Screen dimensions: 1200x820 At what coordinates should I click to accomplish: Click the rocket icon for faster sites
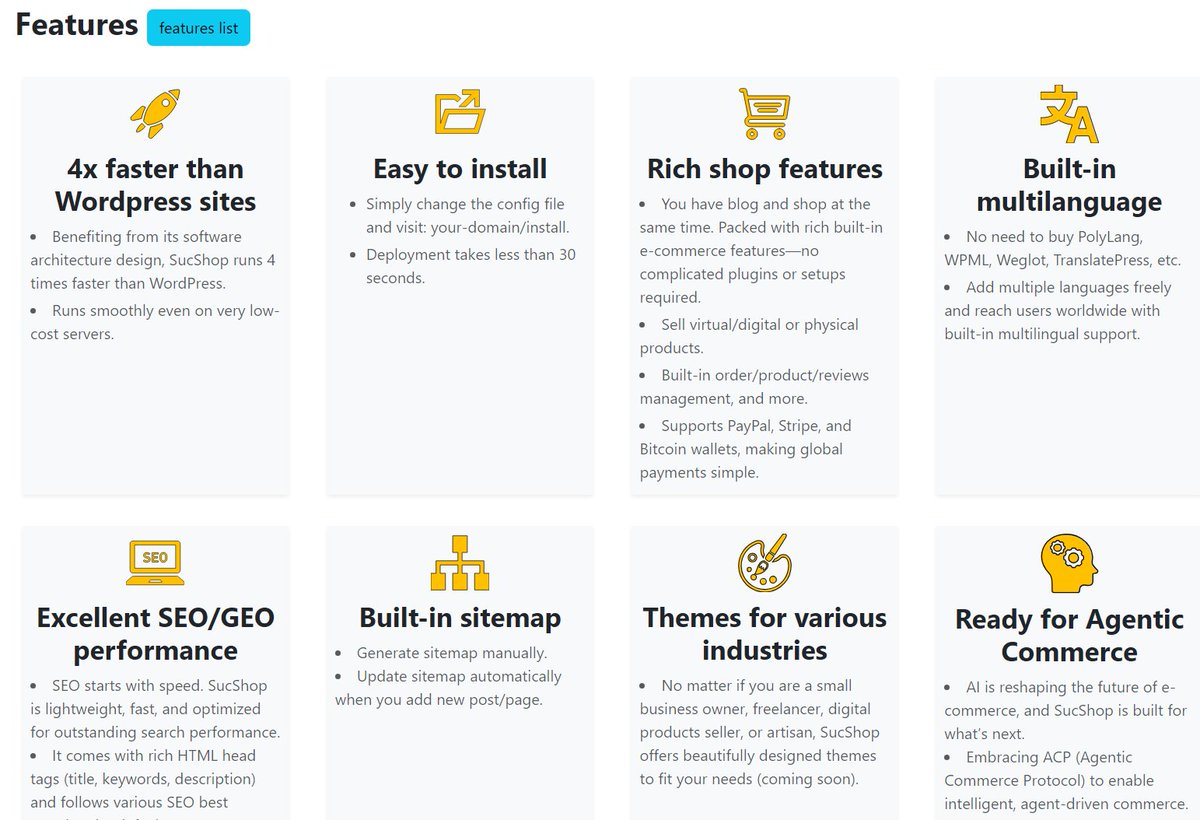tap(155, 113)
